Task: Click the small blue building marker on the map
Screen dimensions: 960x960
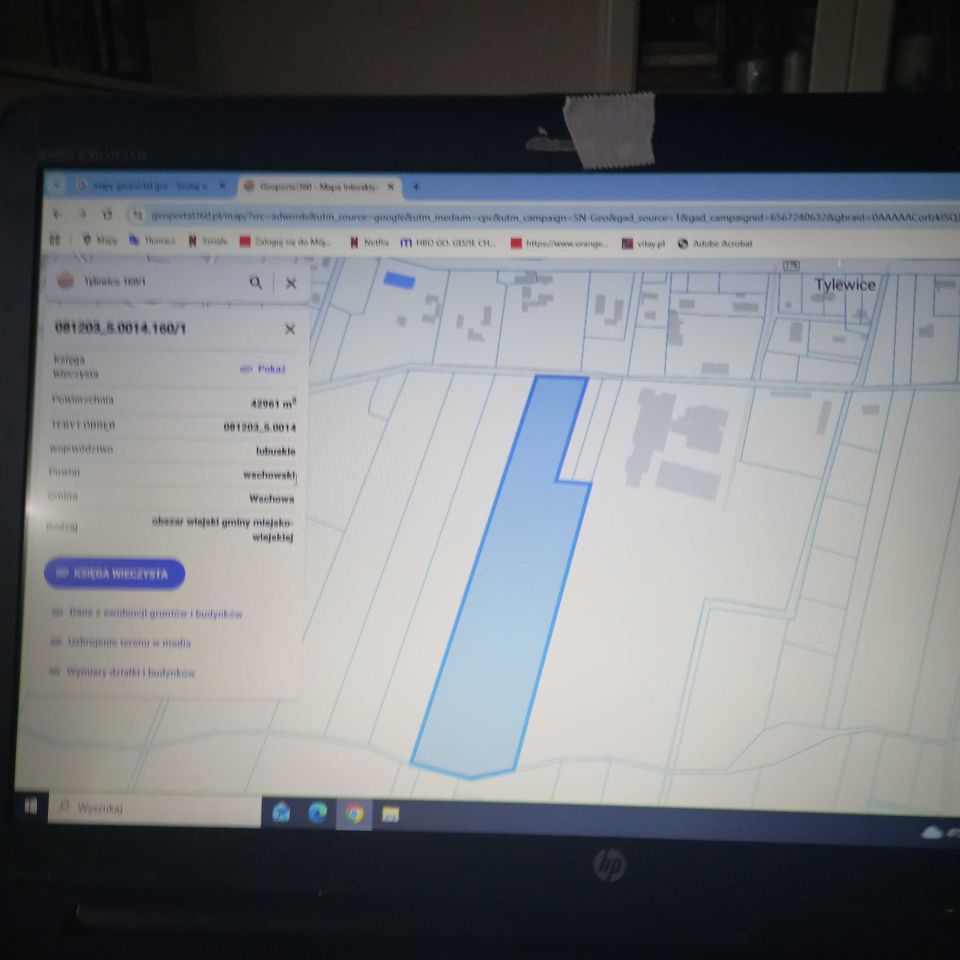Action: coord(399,280)
